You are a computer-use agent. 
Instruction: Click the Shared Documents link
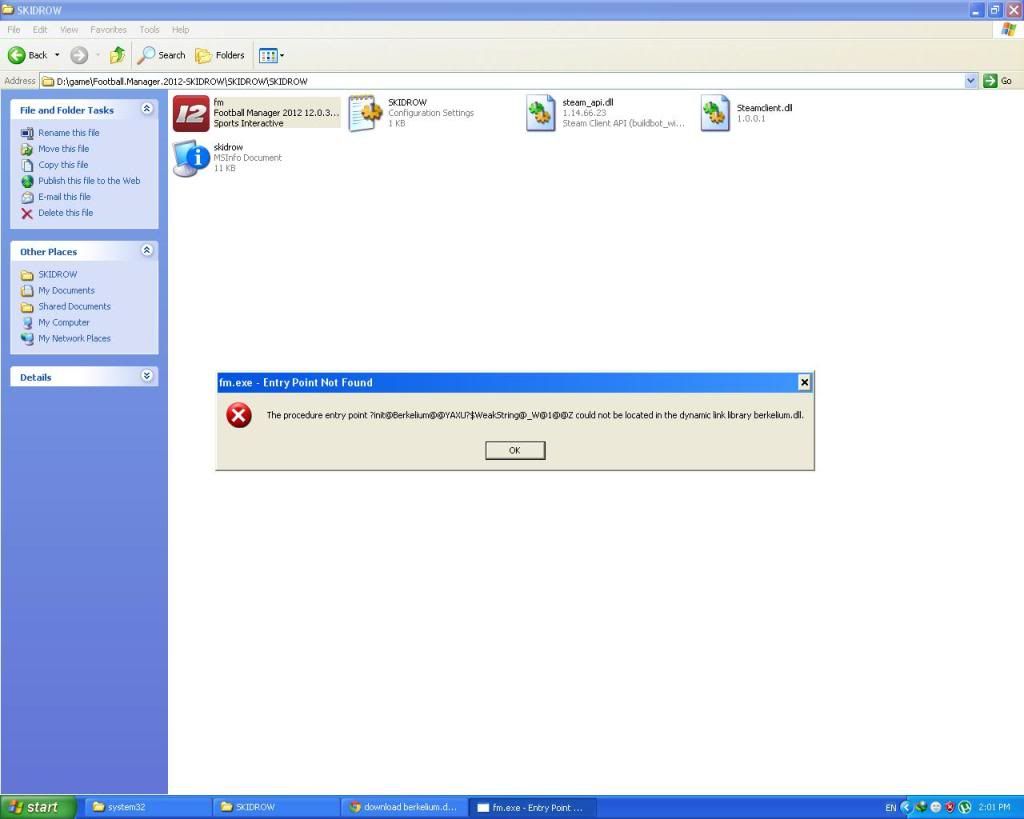pyautogui.click(x=74, y=307)
